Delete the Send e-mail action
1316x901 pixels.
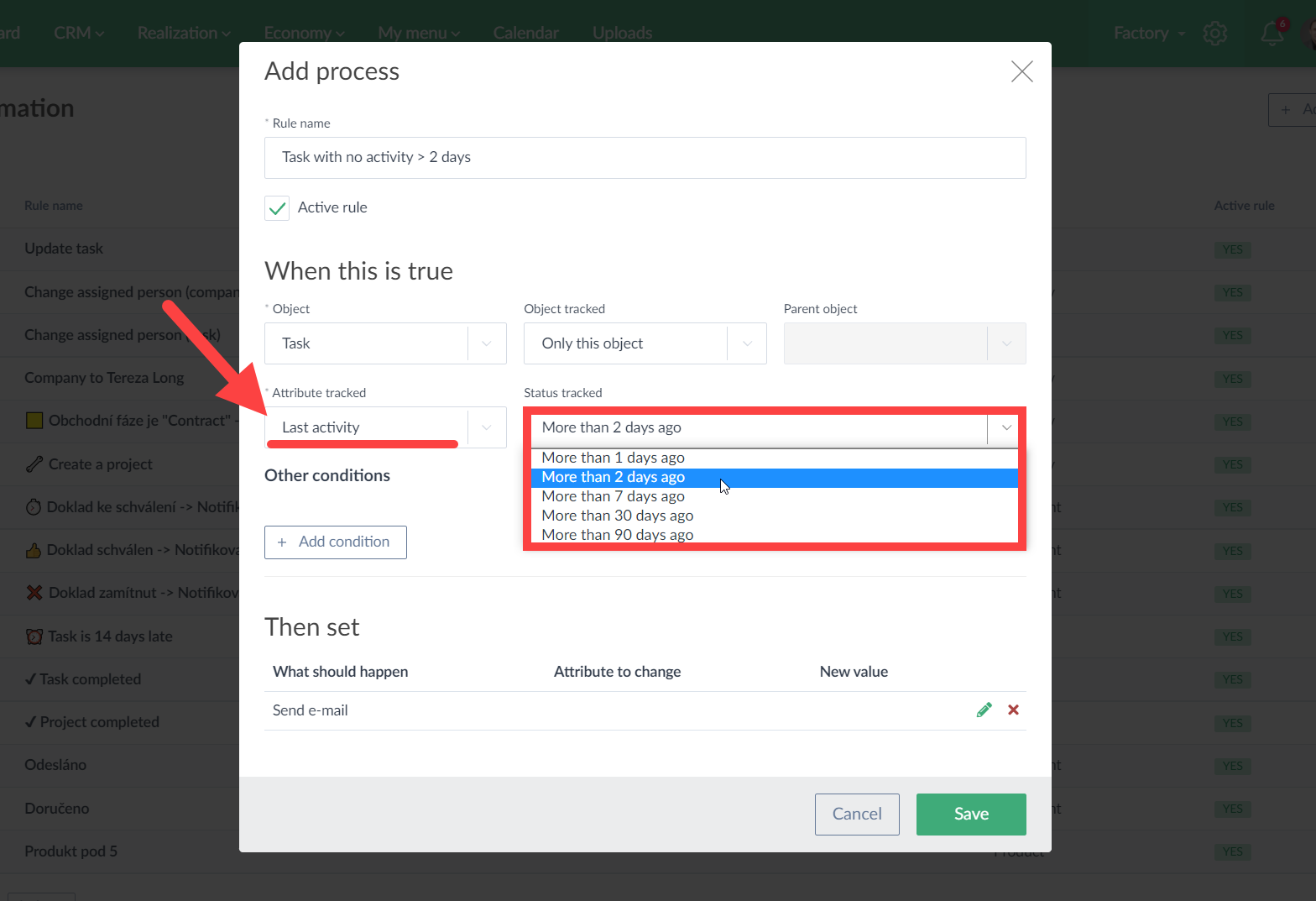coord(1013,710)
